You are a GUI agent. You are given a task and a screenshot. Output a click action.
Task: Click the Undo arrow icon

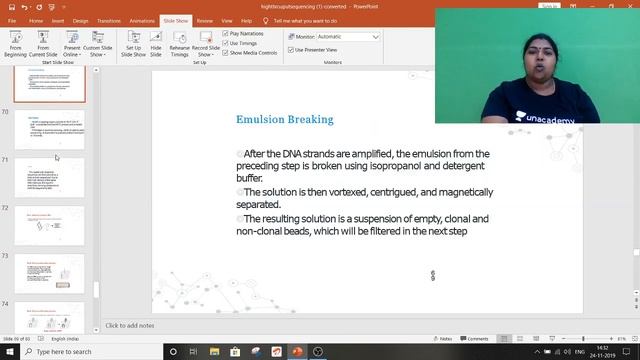(24, 7)
